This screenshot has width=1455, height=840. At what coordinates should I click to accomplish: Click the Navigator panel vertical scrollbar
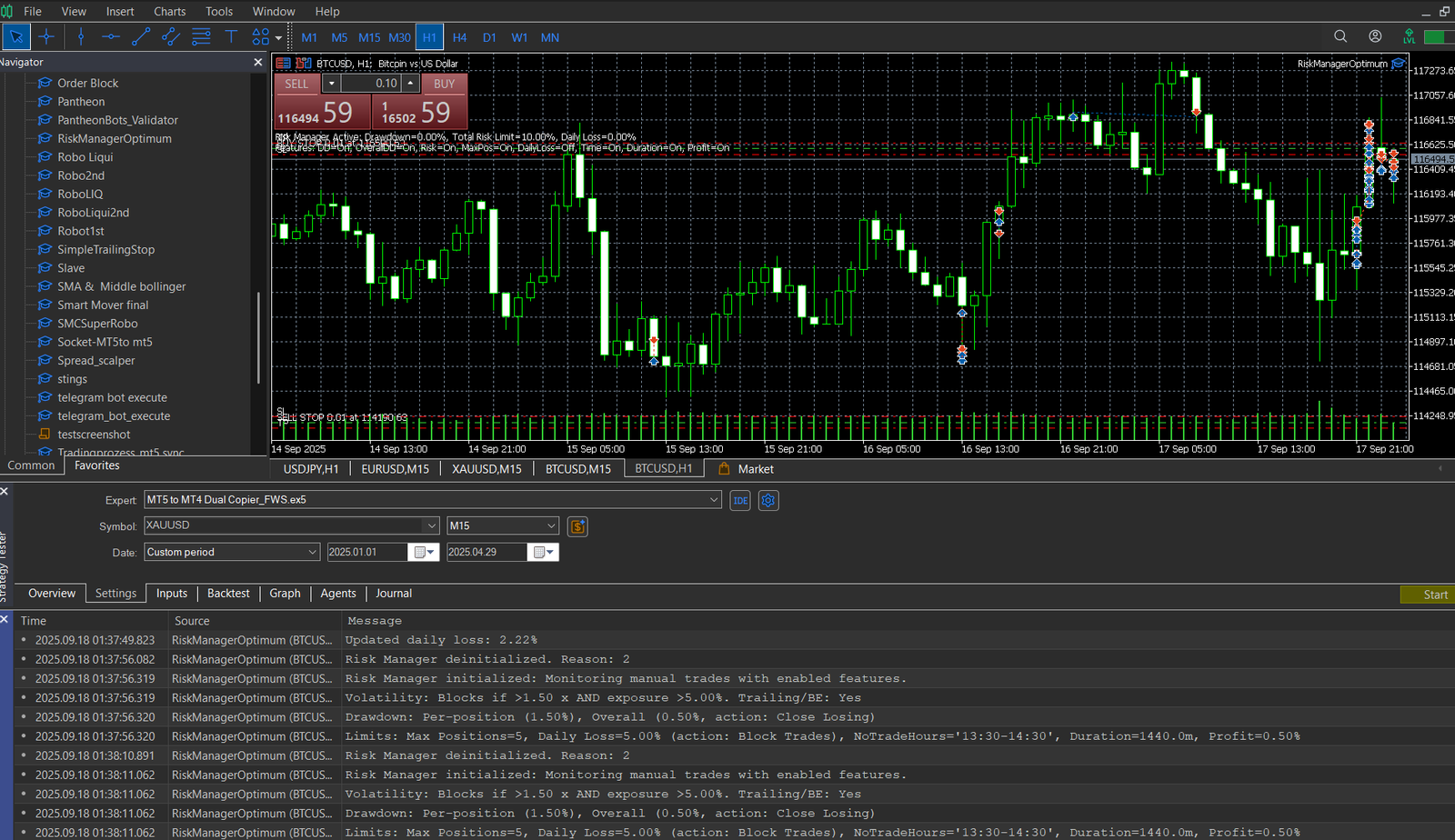click(259, 336)
